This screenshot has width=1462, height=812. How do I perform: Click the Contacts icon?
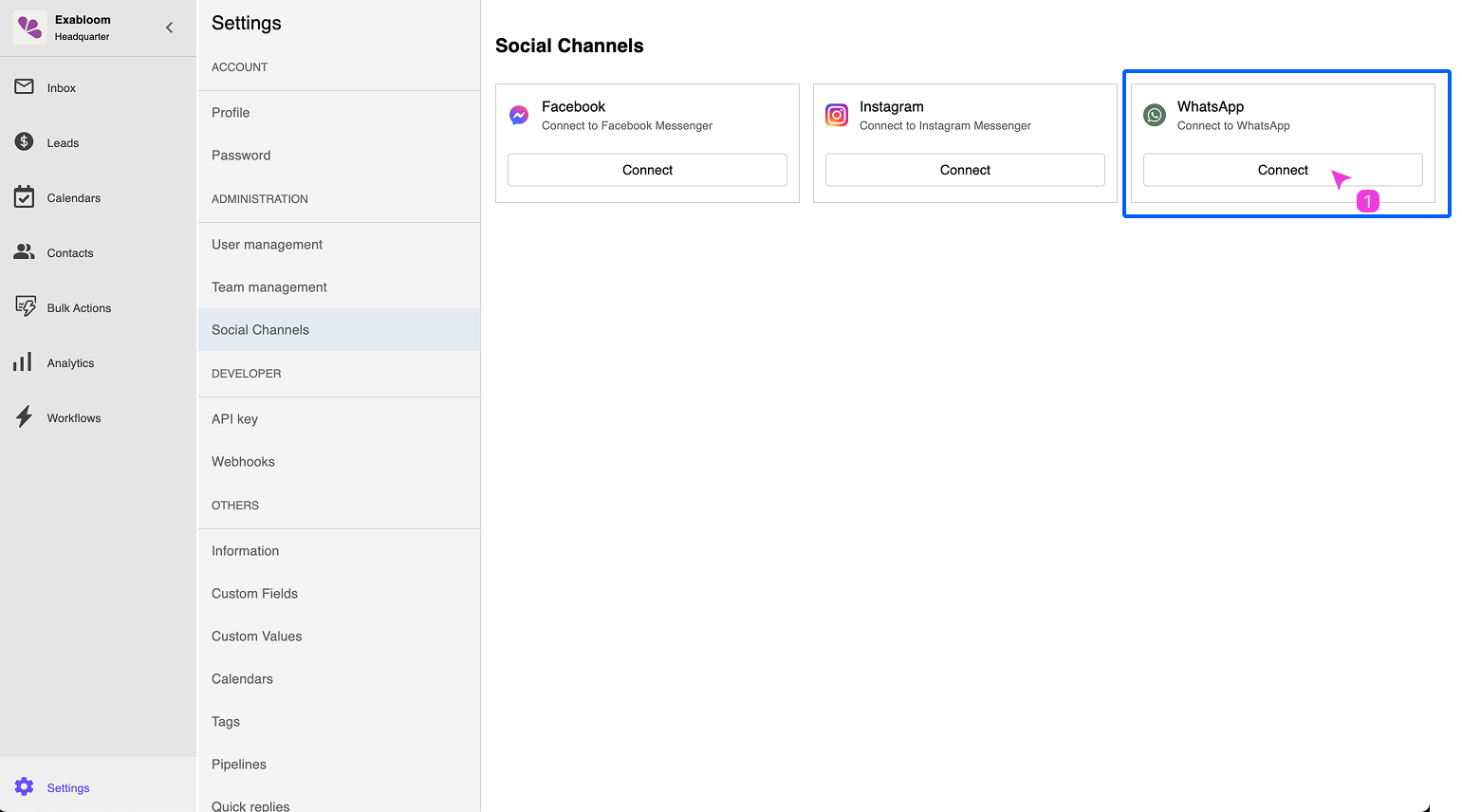click(x=25, y=251)
